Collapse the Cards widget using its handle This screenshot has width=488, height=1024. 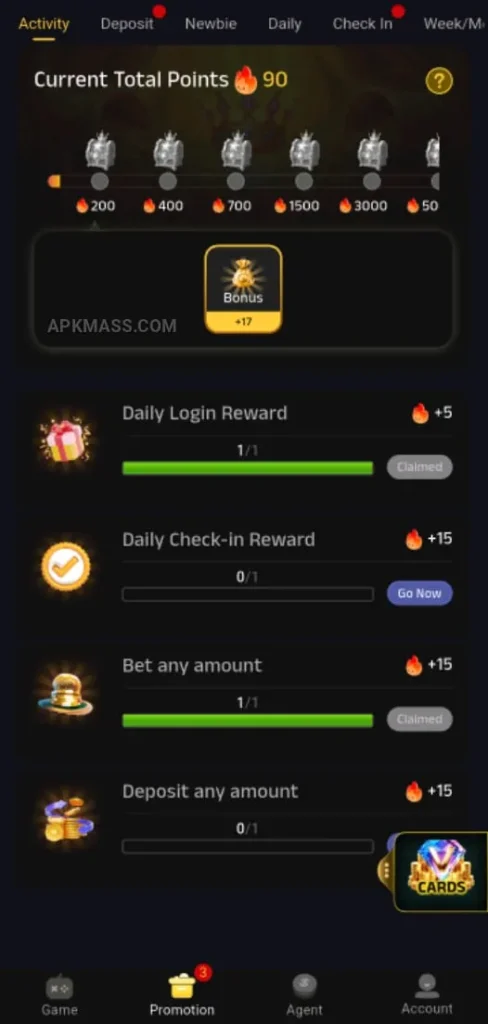(x=386, y=871)
